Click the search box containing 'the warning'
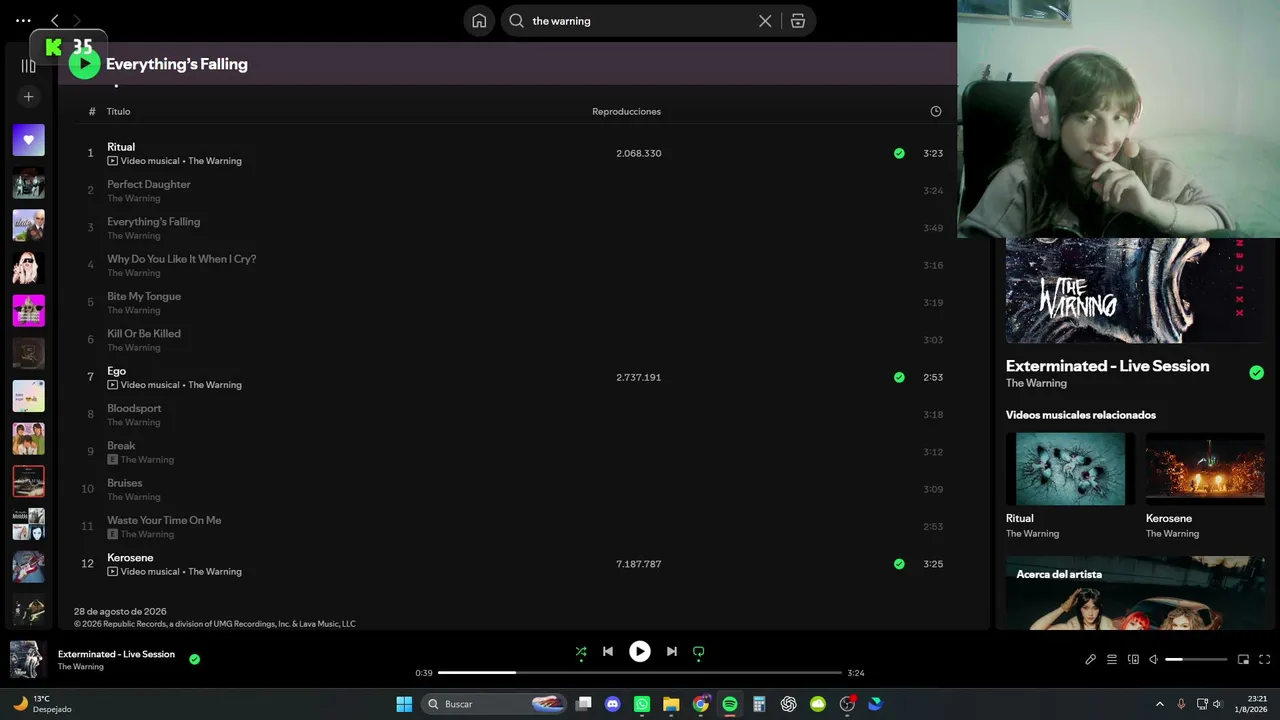This screenshot has height=720, width=1280. tap(658, 21)
